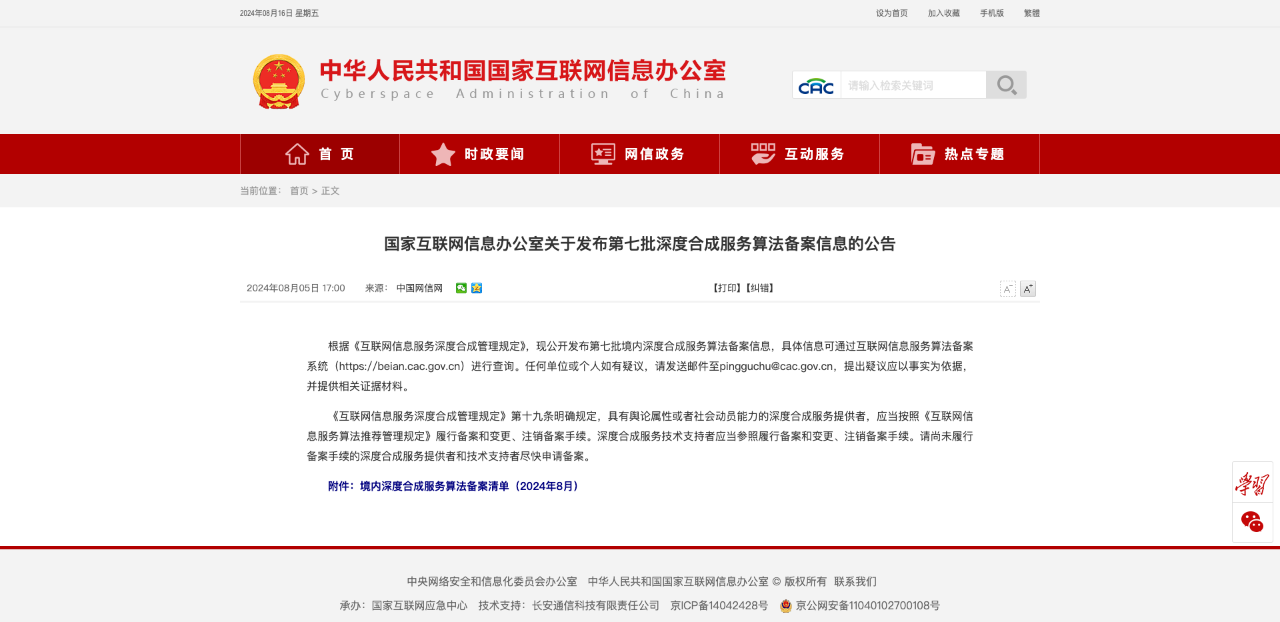
Task: Share article via QQ Zone star icon
Action: 477,288
